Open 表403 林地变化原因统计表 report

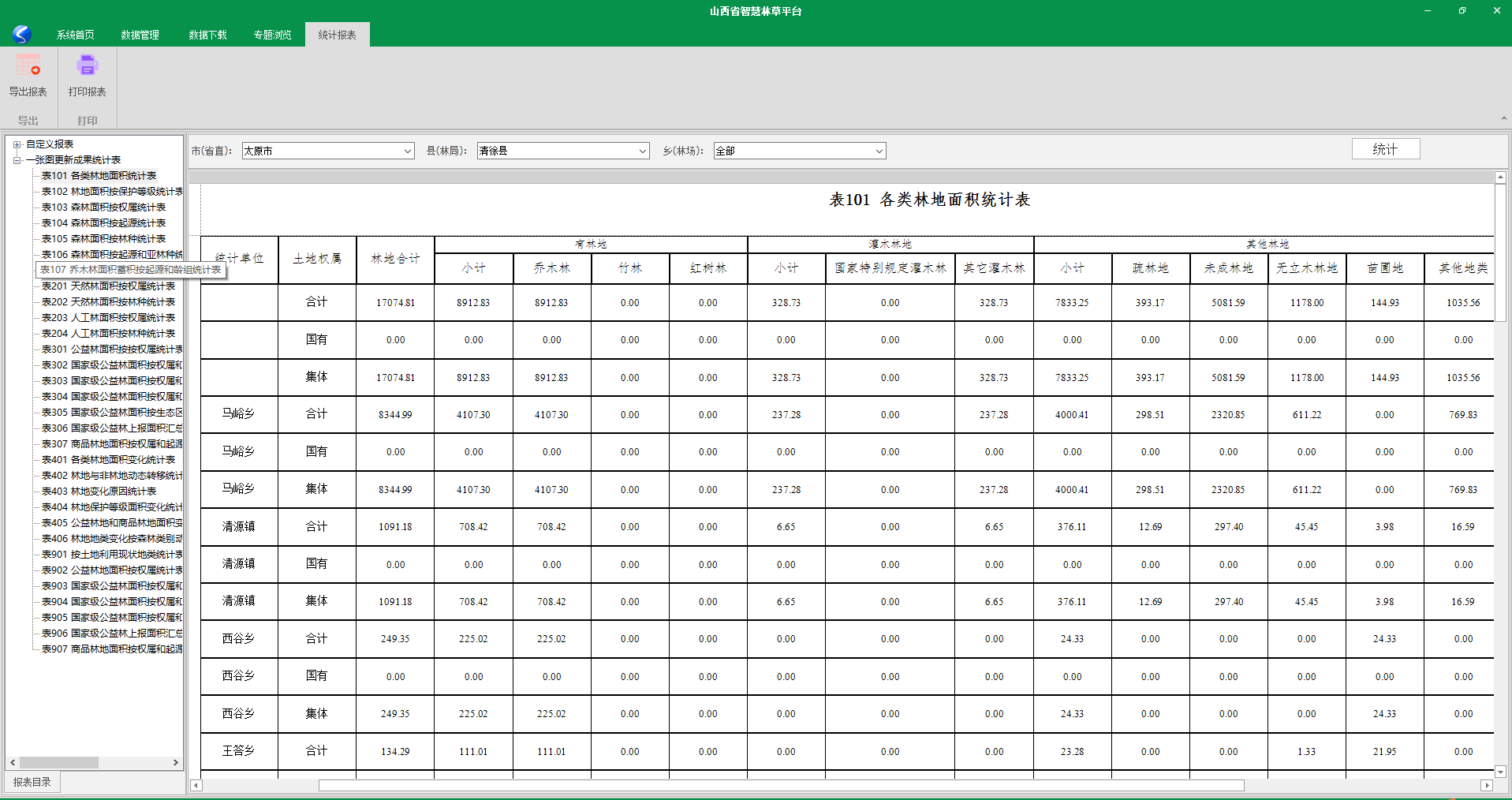99,492
